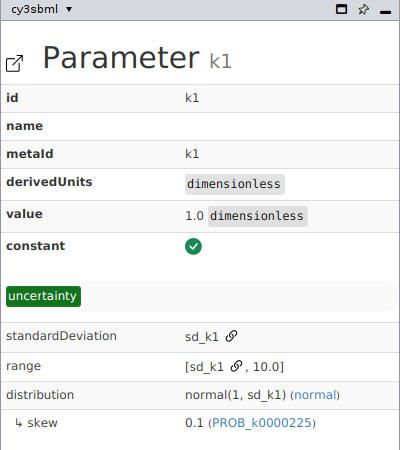
Task: Click link icon inside the range value
Action: [236, 366]
